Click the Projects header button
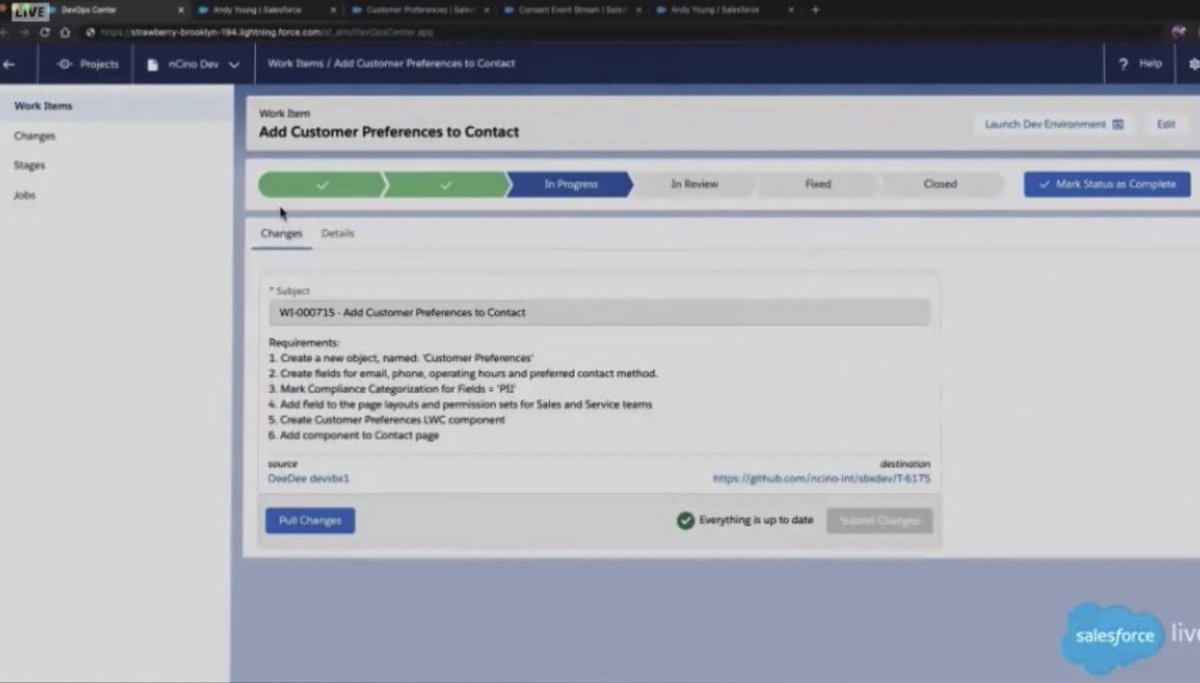The image size is (1200, 683). [87, 64]
